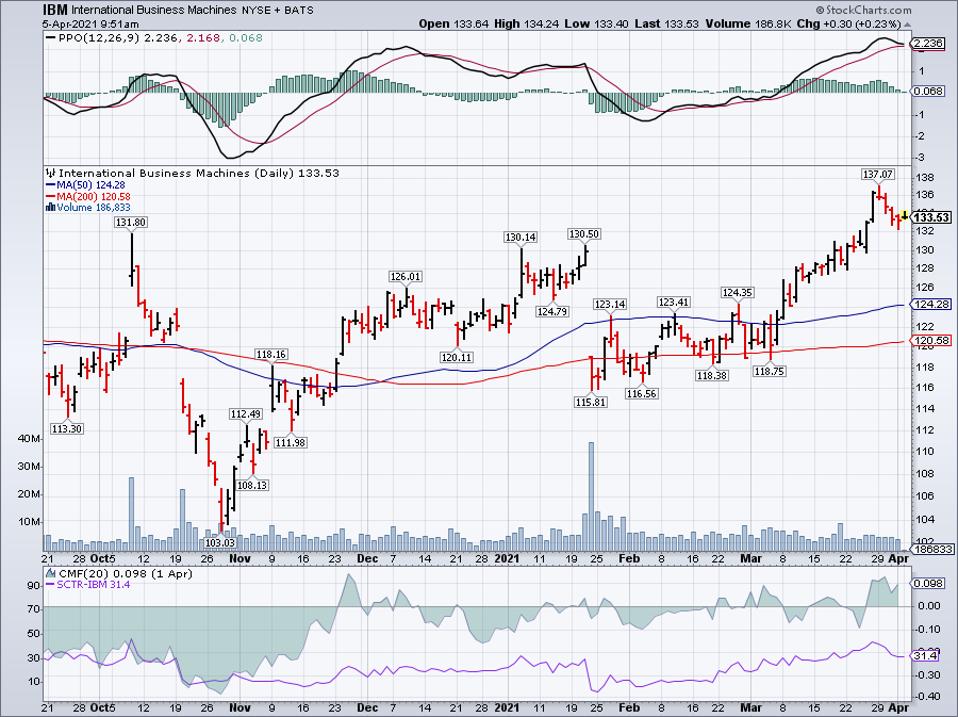Click the 137.07 peak price label
The height and width of the screenshot is (717, 958).
click(878, 174)
